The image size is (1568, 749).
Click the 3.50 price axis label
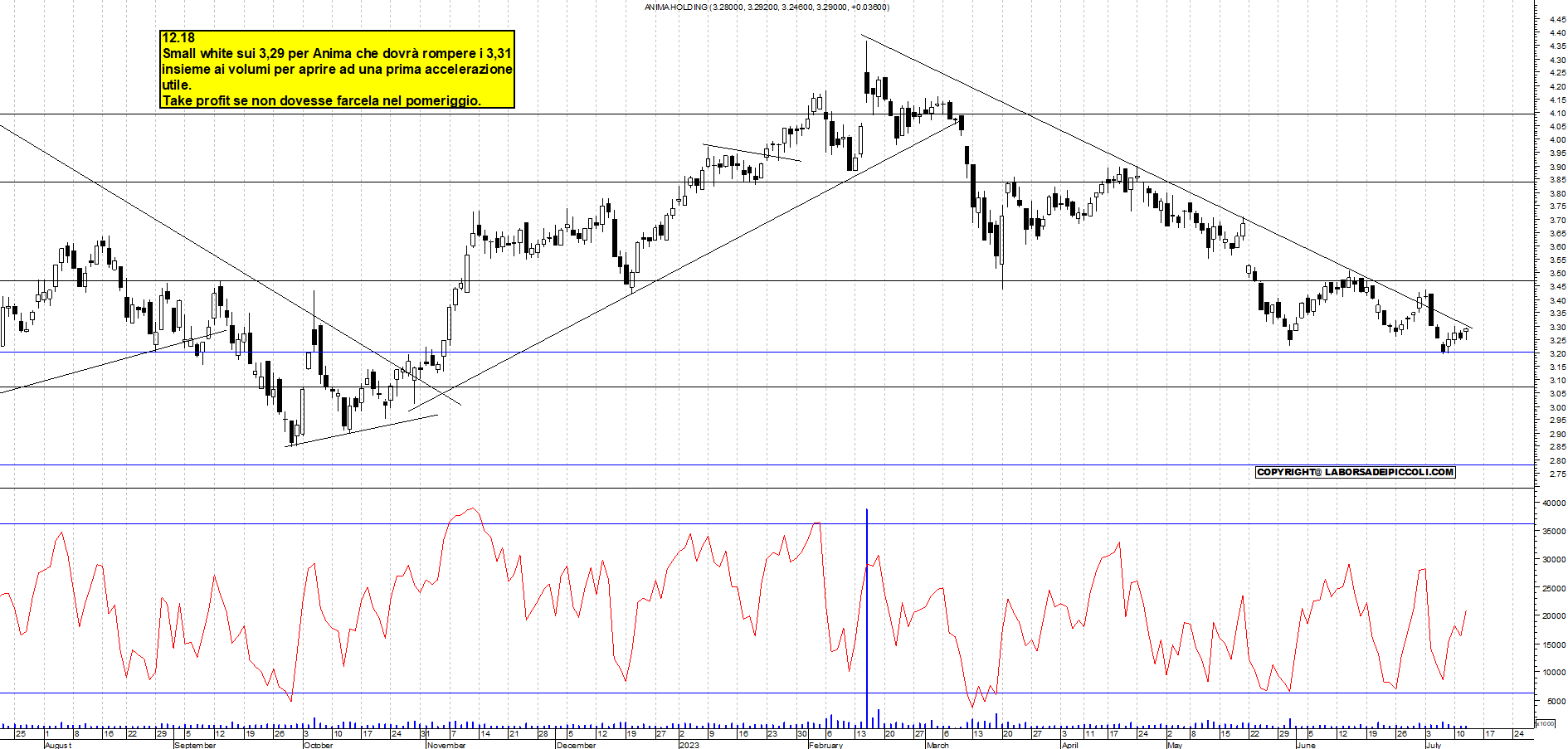pyautogui.click(x=1556, y=274)
